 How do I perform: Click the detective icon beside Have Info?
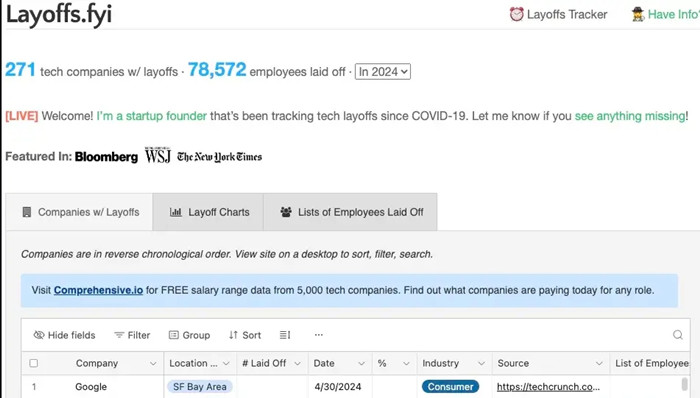(x=638, y=14)
